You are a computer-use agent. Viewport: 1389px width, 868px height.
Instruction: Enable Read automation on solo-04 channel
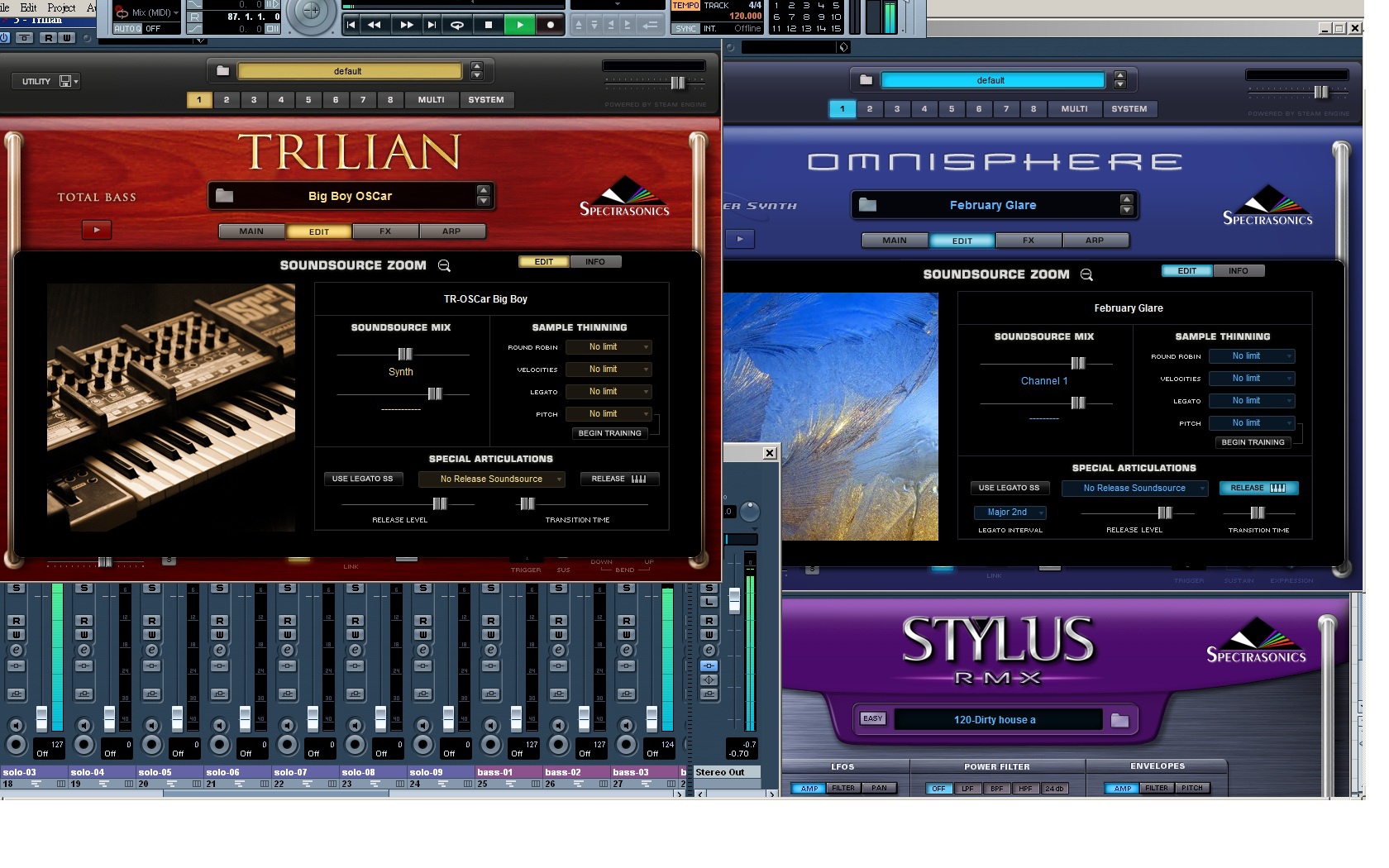(84, 621)
